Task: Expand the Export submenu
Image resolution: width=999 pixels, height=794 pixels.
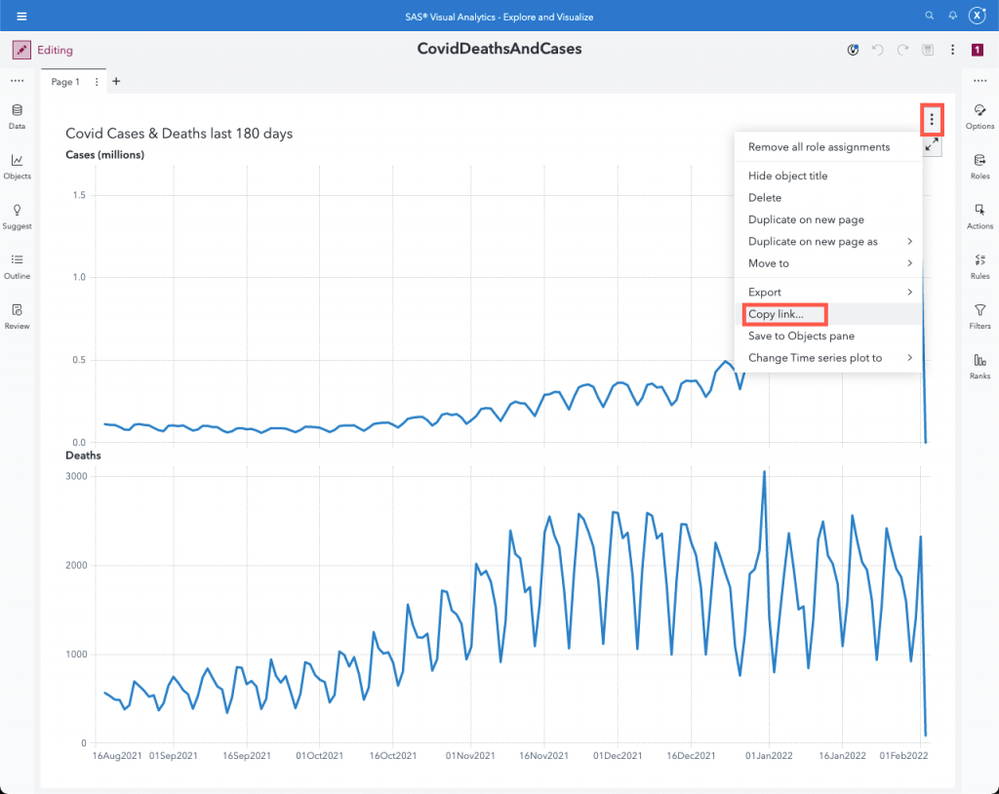Action: [x=828, y=292]
